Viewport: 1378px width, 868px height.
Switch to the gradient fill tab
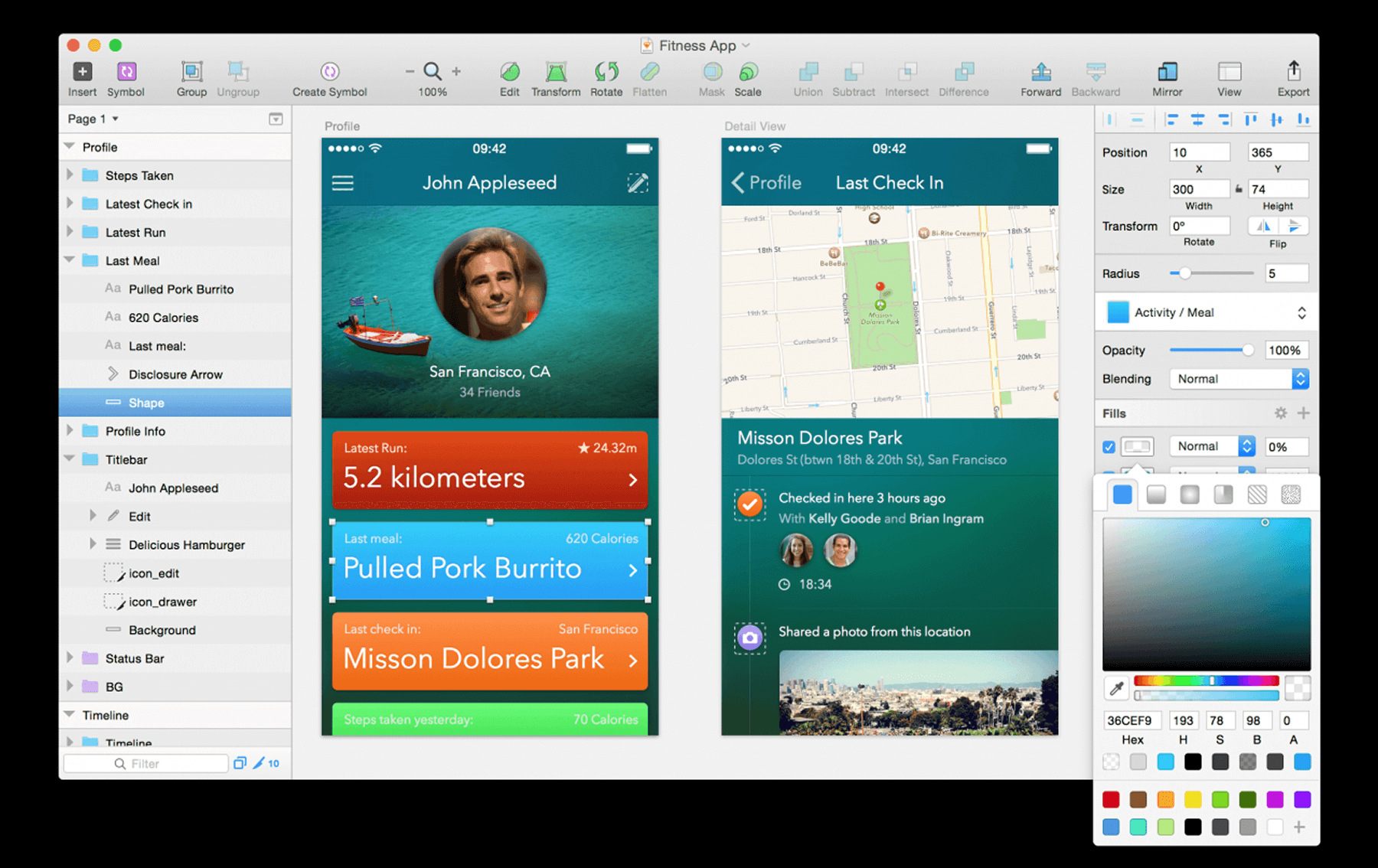pyautogui.click(x=1156, y=494)
